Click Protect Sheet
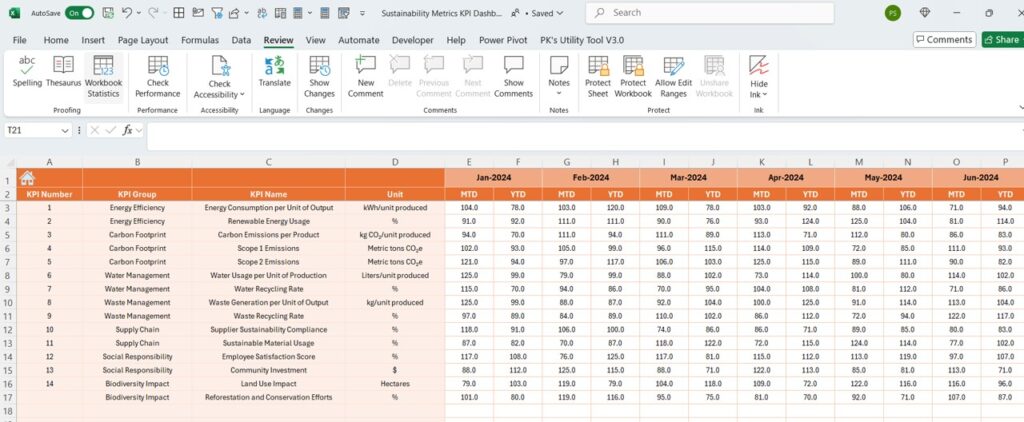Screen dimensions: 1024x422 [598, 76]
